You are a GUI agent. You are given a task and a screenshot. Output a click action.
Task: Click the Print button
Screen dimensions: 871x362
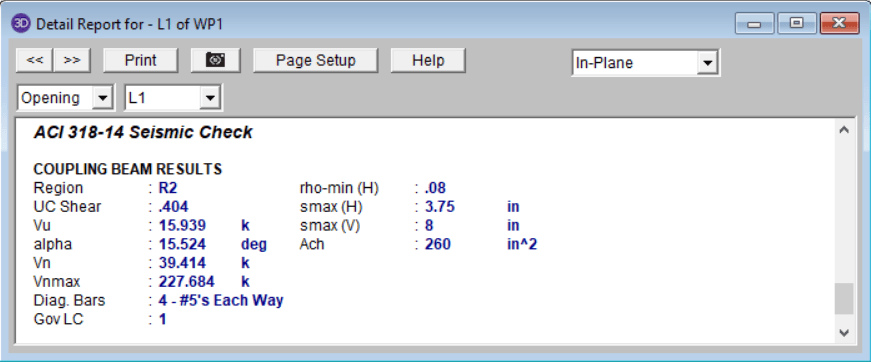click(141, 60)
